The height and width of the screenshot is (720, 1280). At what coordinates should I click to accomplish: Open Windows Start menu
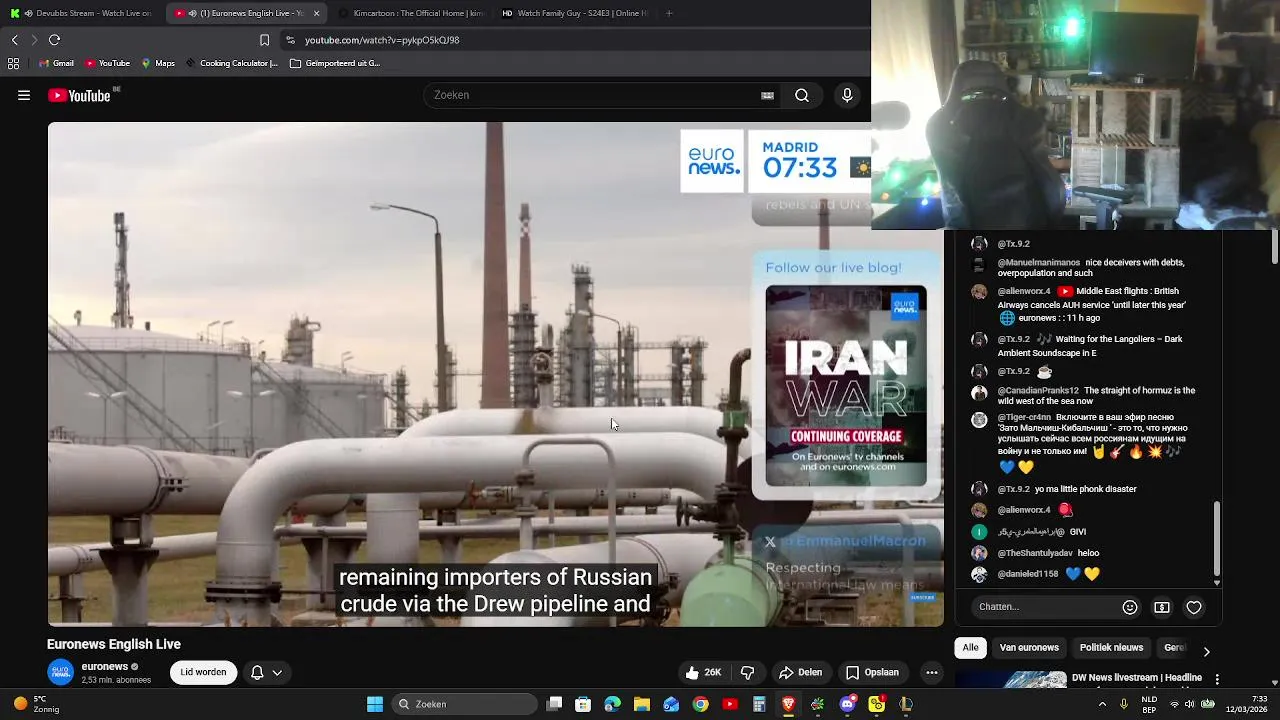pos(375,704)
